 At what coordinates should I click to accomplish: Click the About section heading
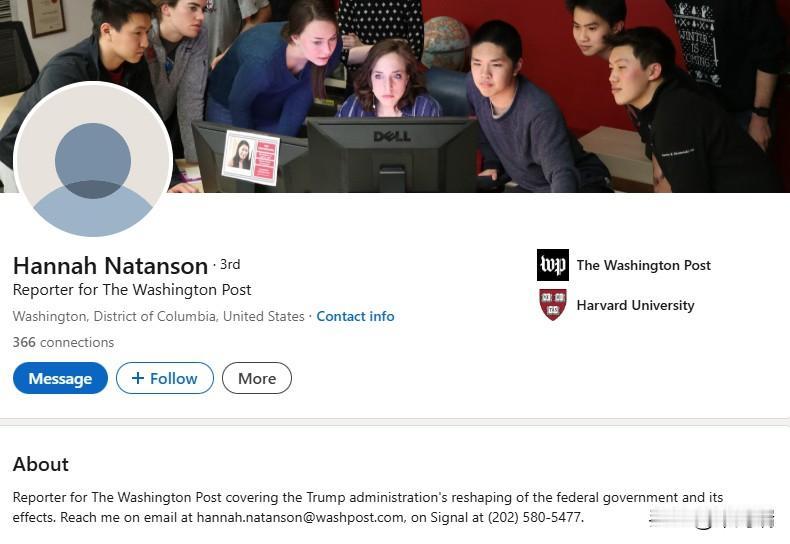point(41,464)
